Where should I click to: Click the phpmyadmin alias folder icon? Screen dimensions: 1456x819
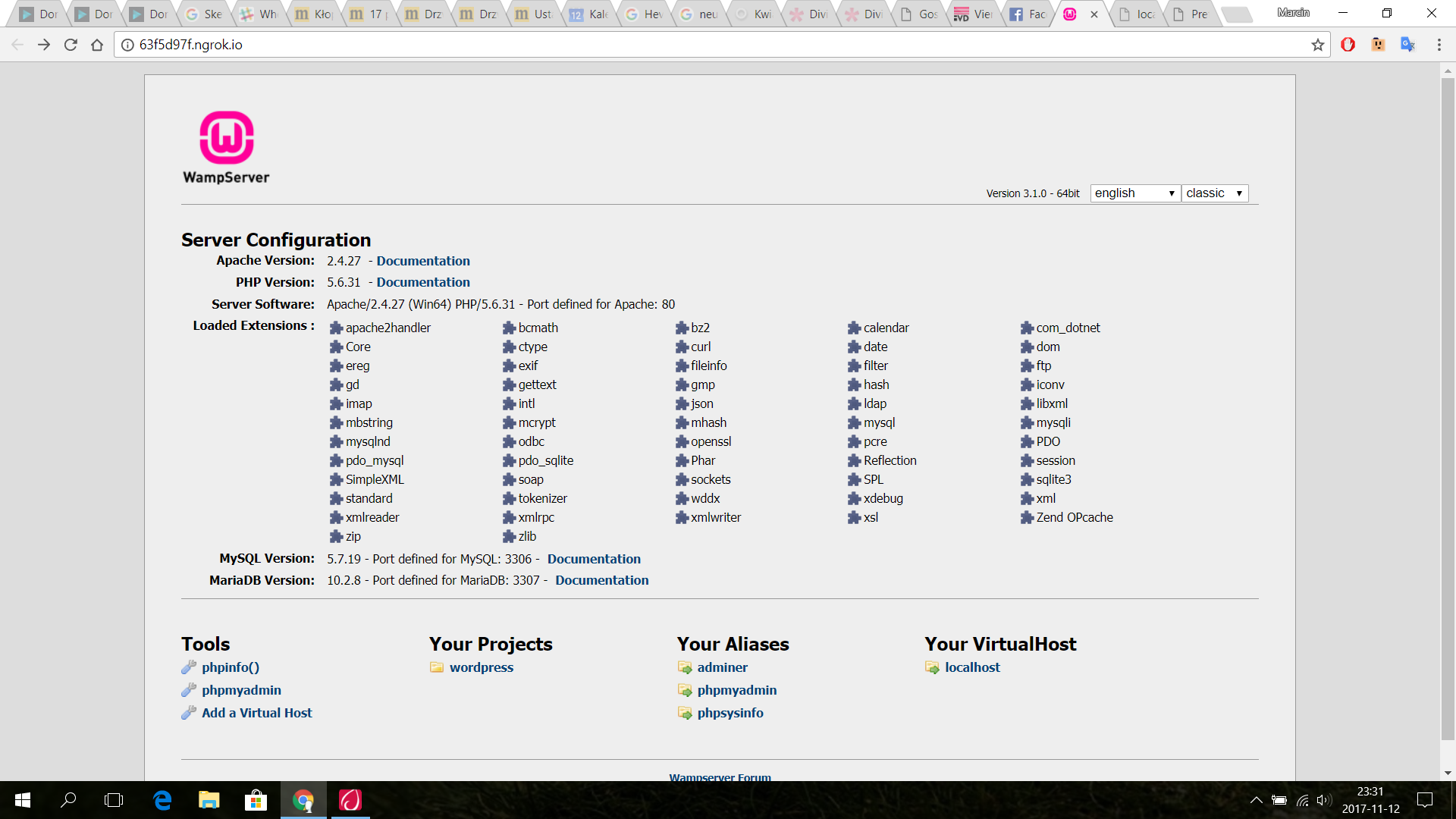[685, 690]
